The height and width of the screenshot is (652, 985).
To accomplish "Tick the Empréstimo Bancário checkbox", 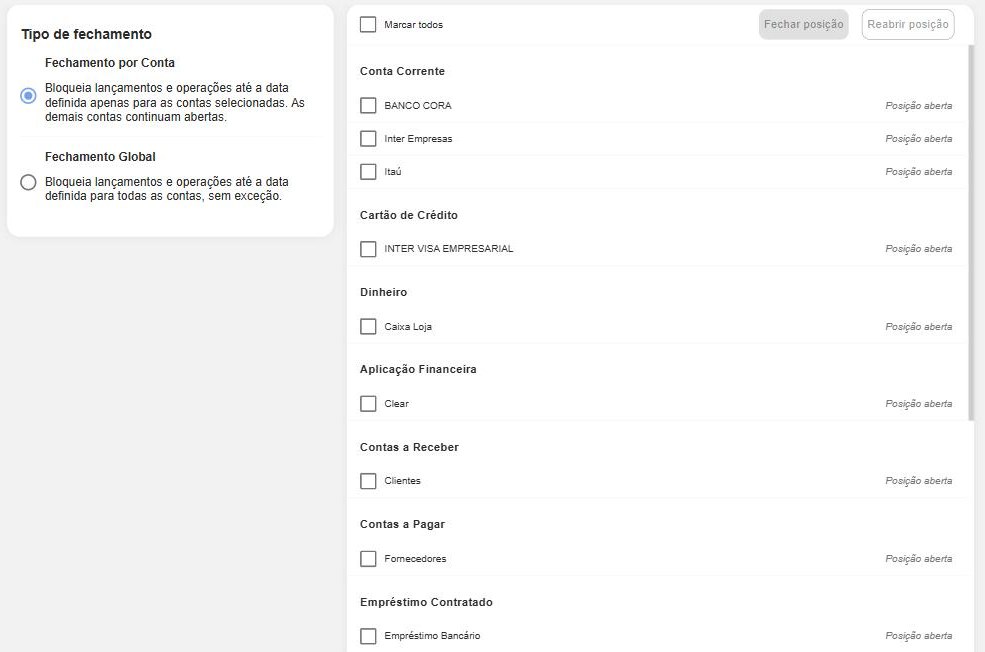I will (x=368, y=636).
